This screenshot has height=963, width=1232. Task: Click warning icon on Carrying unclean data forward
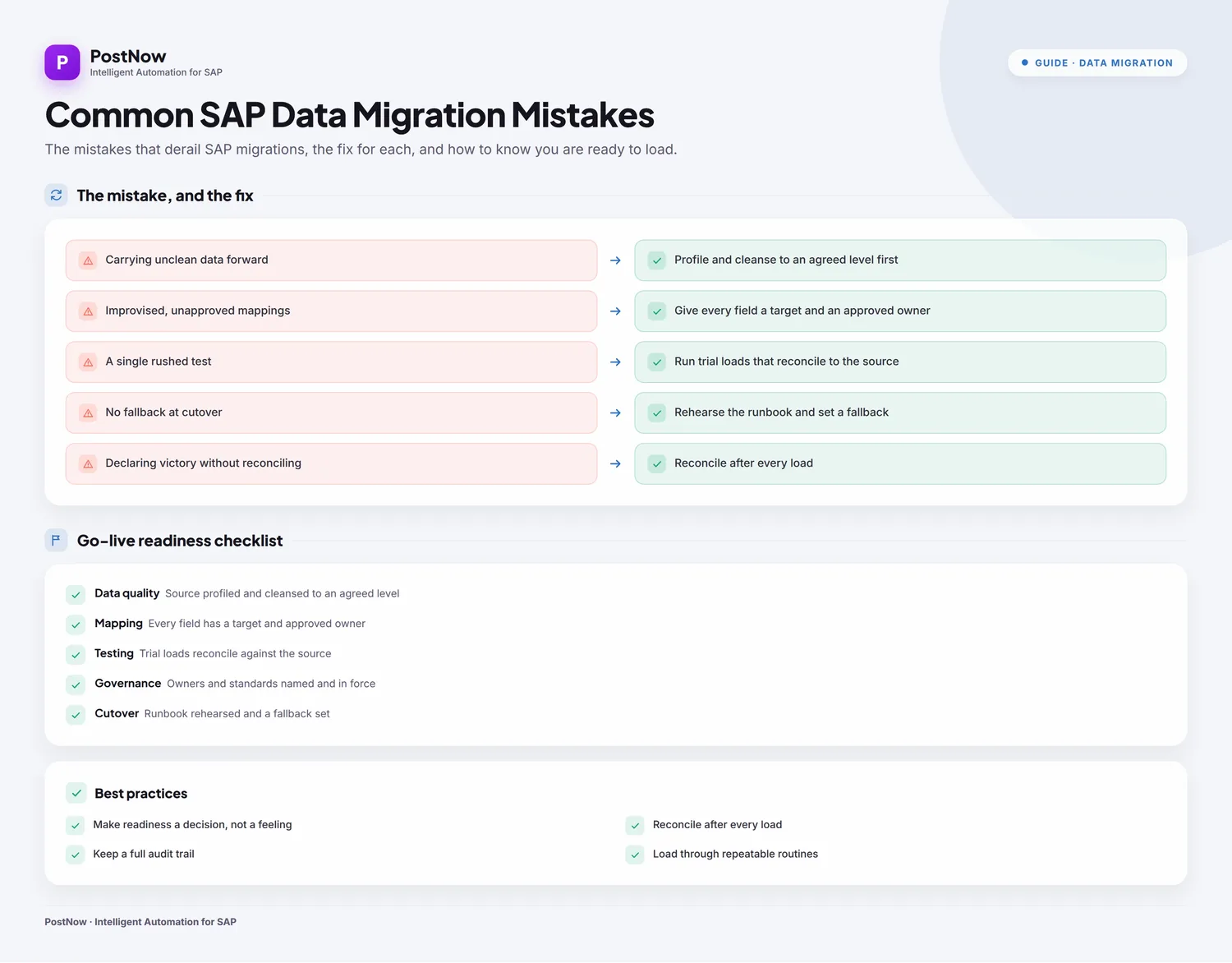88,260
